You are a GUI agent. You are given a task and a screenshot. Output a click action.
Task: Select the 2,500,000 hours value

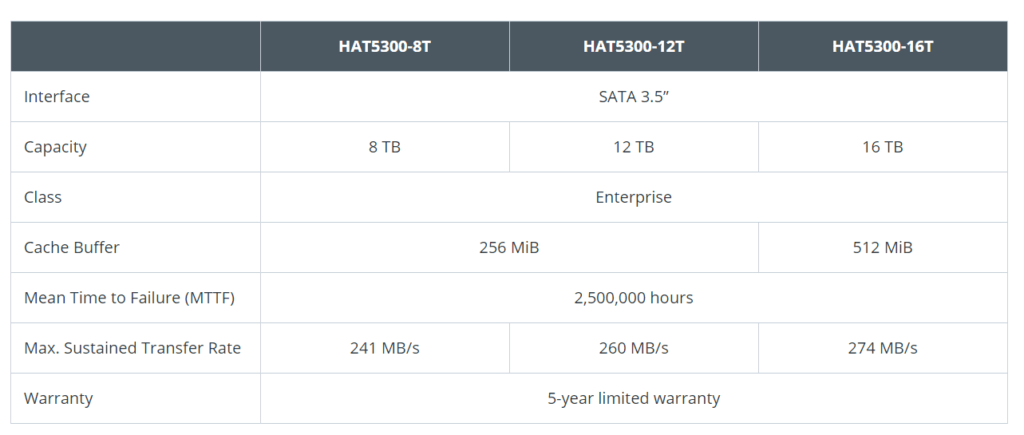633,298
